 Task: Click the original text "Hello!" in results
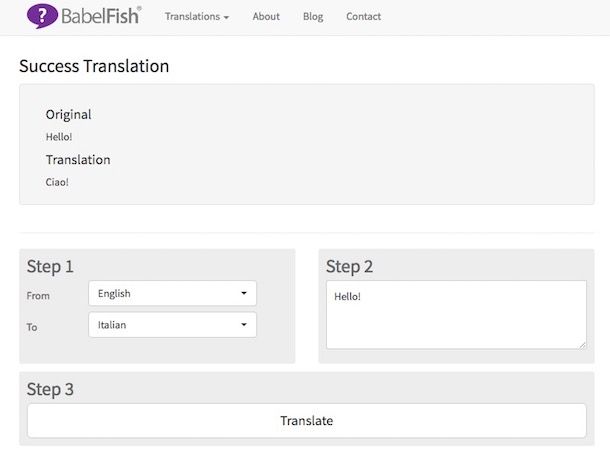[59, 136]
